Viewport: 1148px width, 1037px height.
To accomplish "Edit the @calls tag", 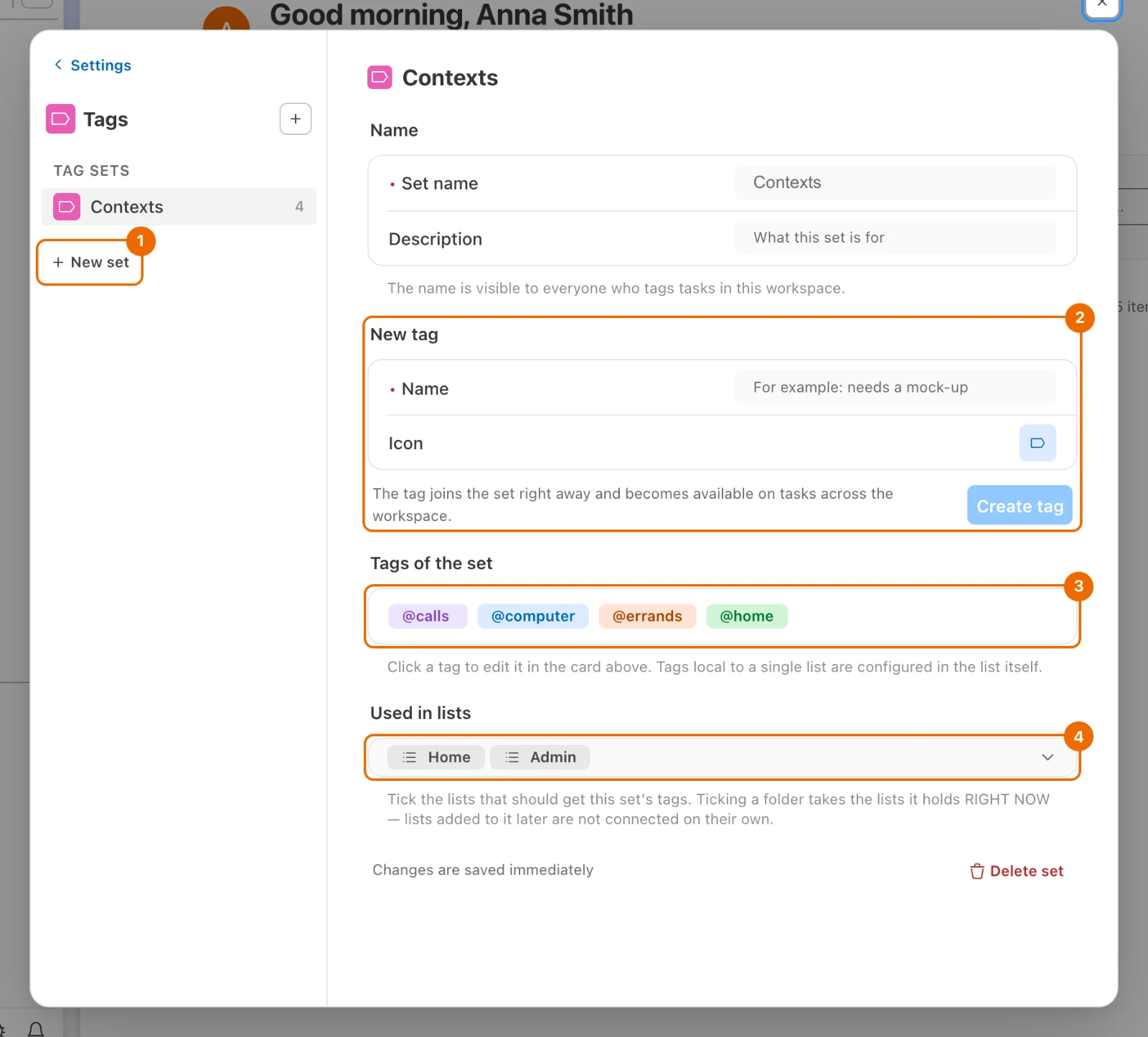I will (427, 616).
